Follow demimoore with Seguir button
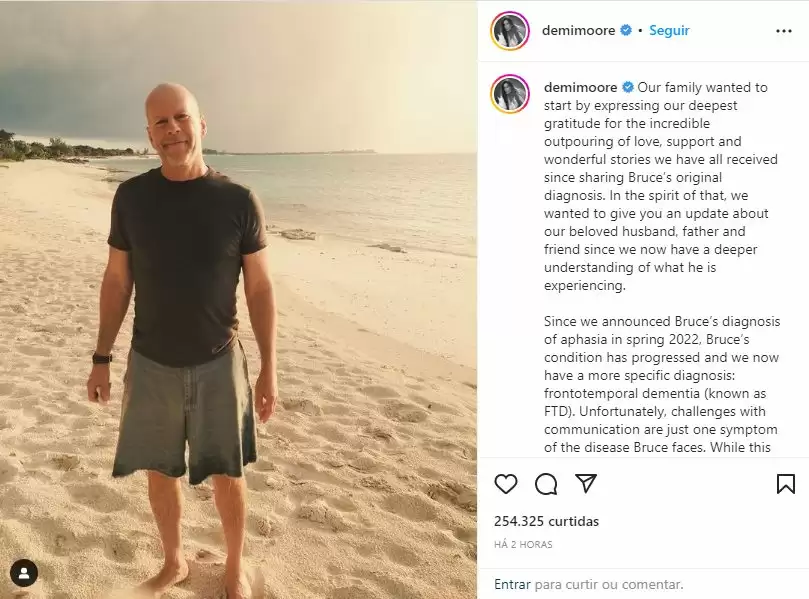This screenshot has width=809, height=599. (669, 30)
